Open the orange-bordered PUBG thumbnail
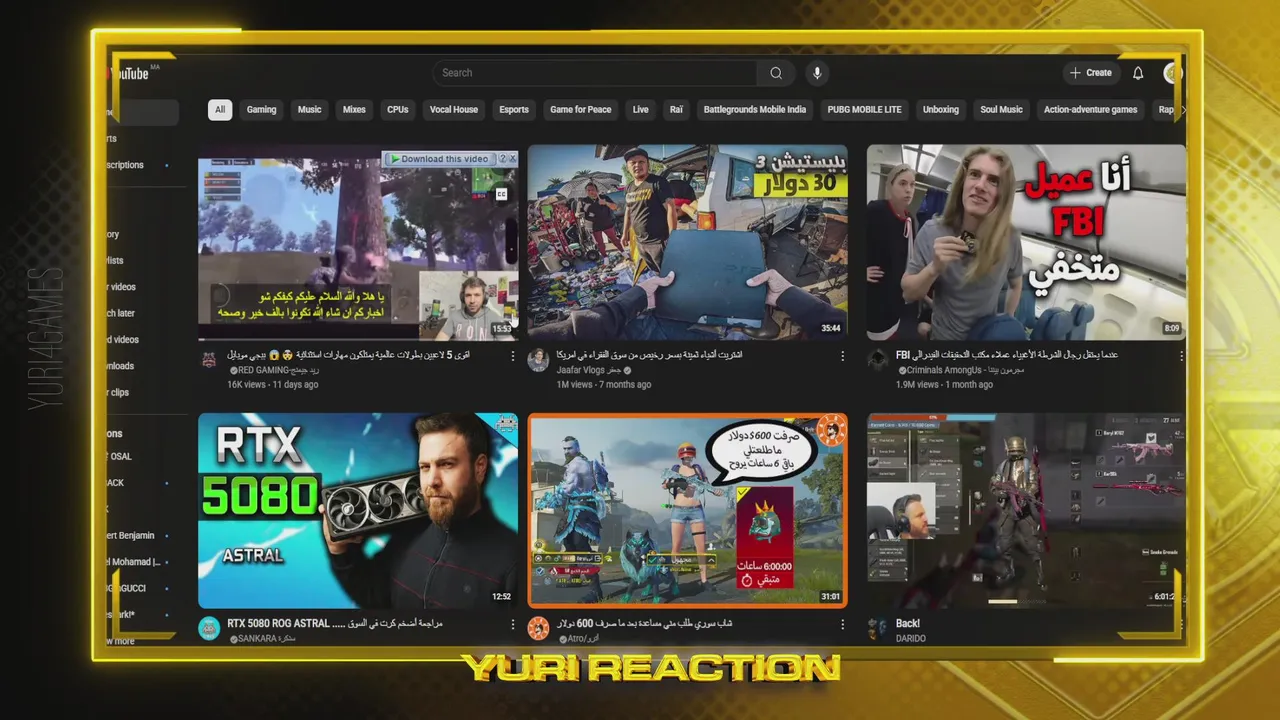The image size is (1280, 720). coord(687,511)
